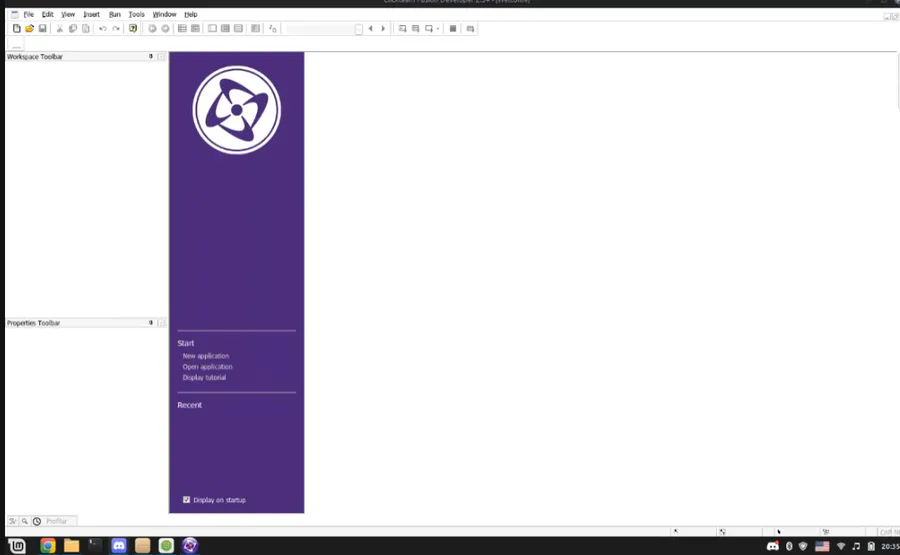This screenshot has width=900, height=555.
Task: Click the Undo arrow toolbar icon
Action: pos(103,28)
